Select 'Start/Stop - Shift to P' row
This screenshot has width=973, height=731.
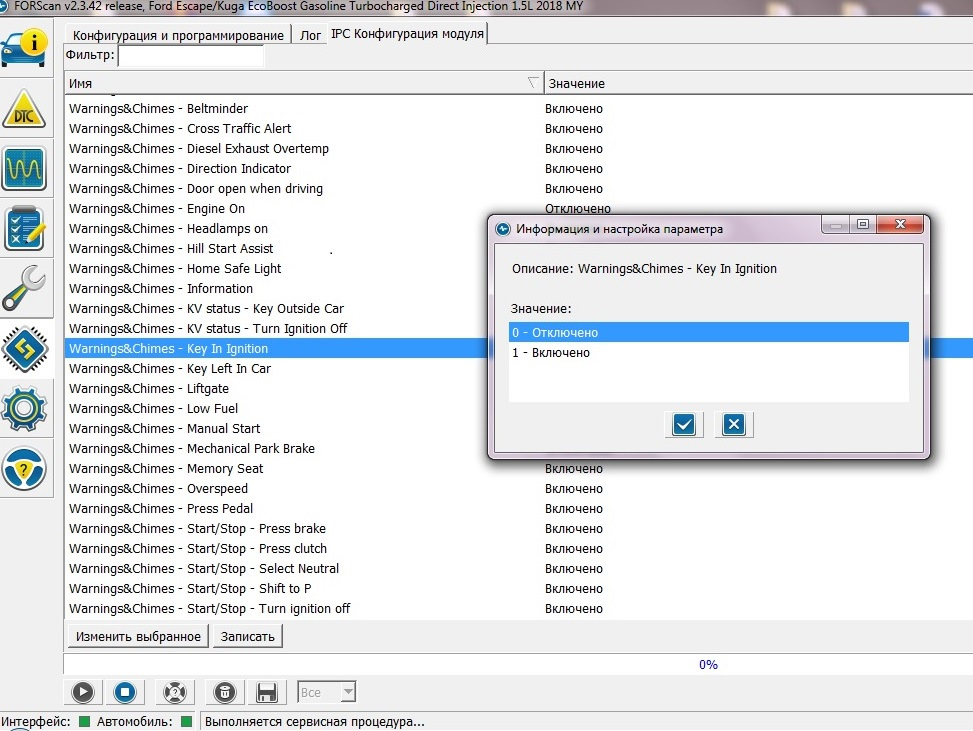pos(519,589)
